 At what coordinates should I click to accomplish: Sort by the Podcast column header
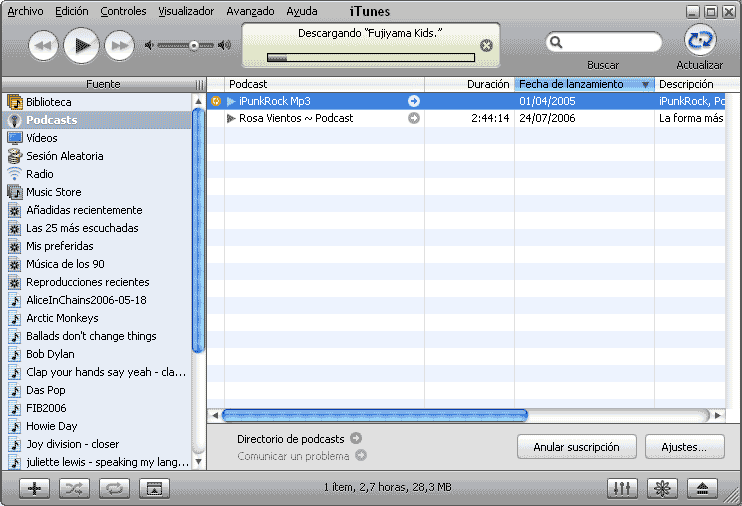(324, 84)
